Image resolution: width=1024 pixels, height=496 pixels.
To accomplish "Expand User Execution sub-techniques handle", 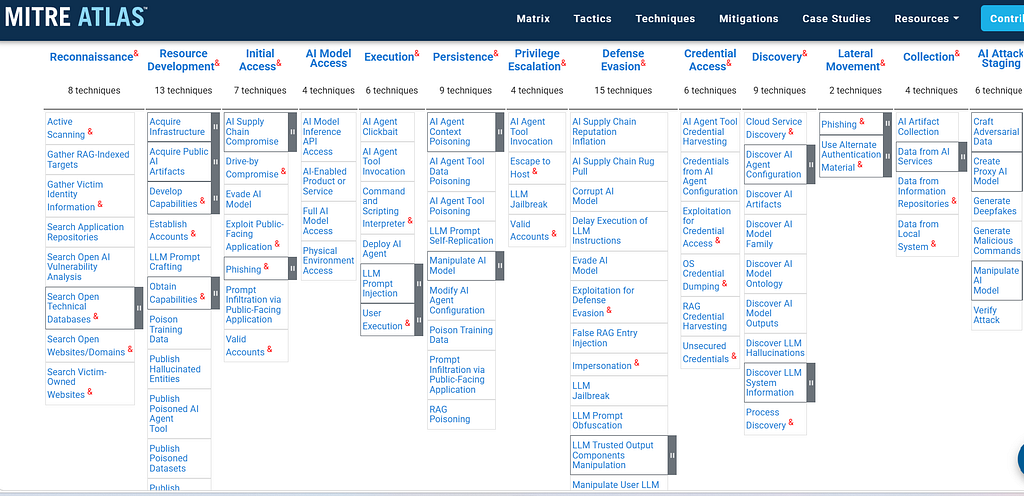I will [419, 320].
